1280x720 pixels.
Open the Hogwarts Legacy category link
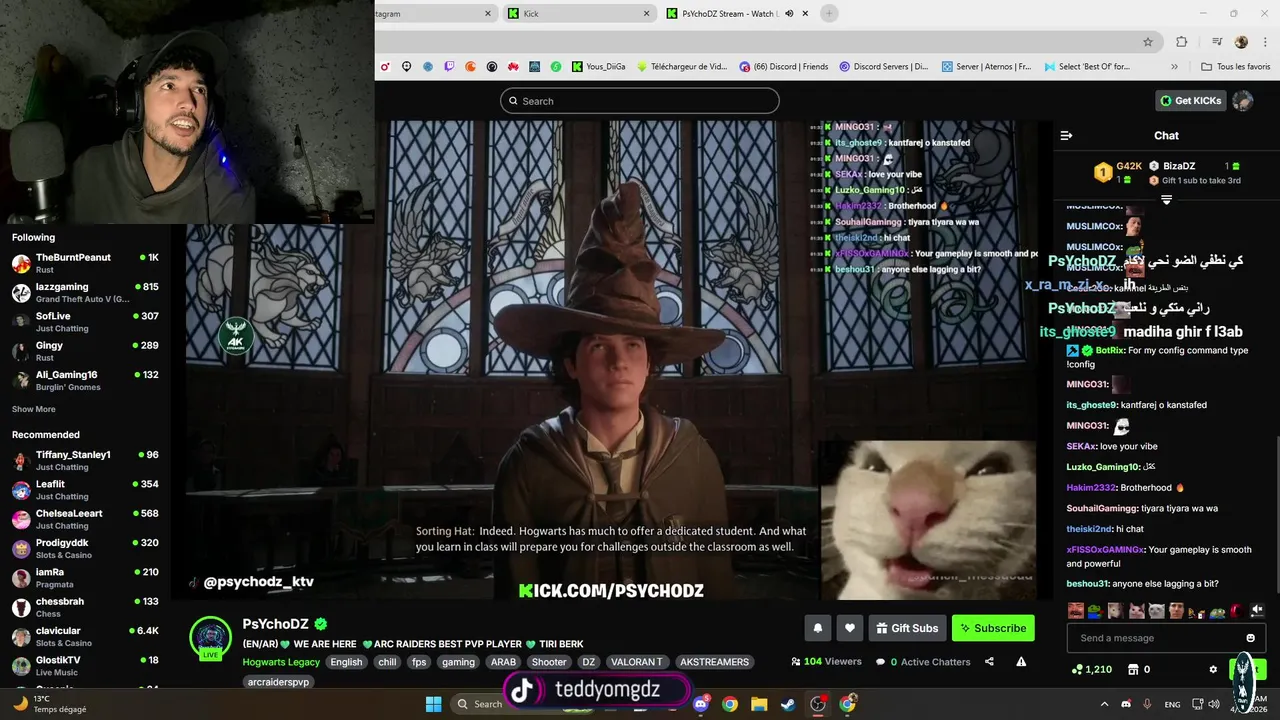coord(281,662)
